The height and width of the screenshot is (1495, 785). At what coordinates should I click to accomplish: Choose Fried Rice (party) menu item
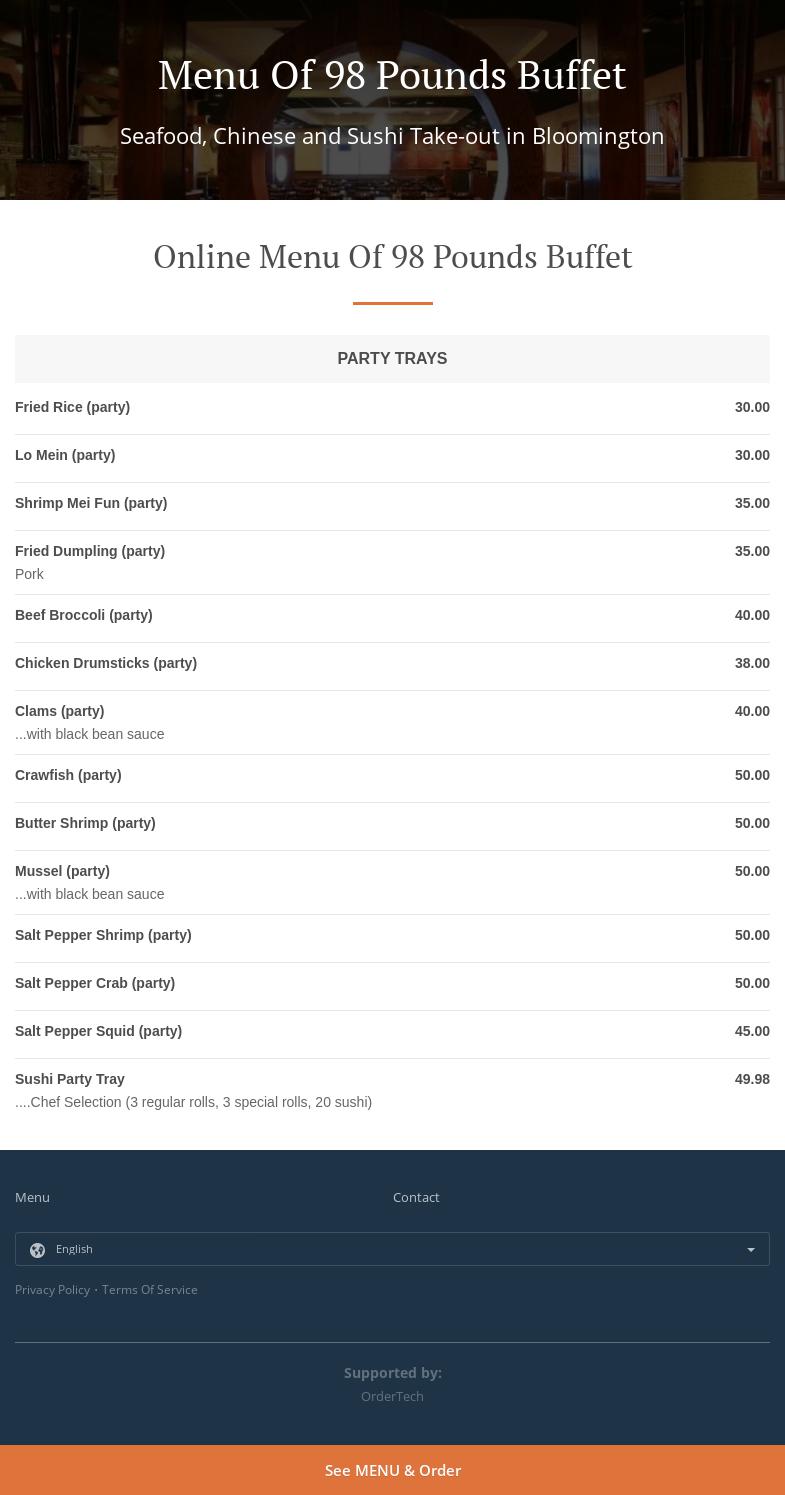[72, 408]
